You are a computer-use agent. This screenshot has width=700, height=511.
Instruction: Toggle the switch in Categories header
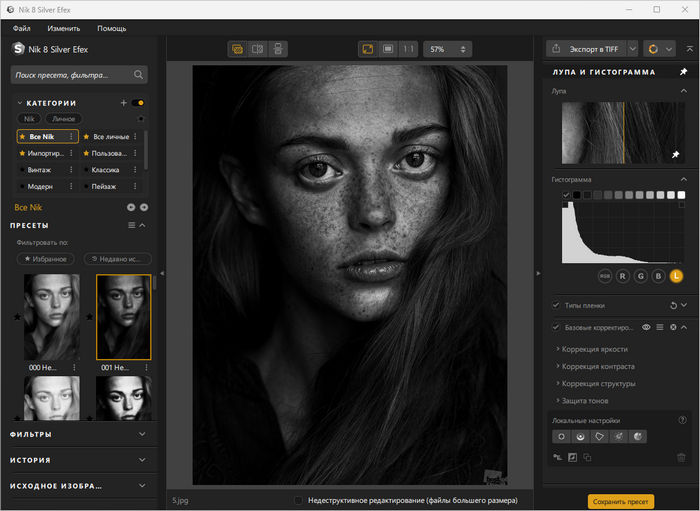(138, 102)
